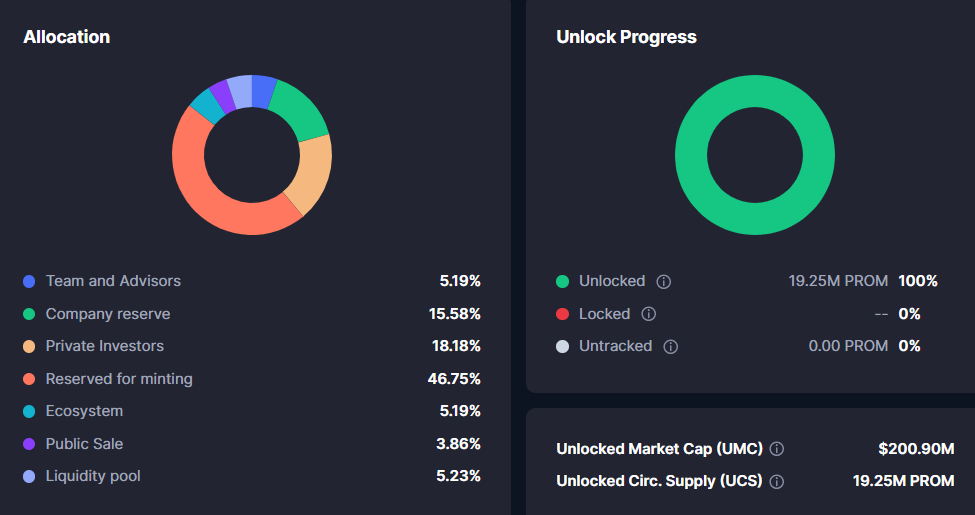Click the red Locked status dot
Viewport: 975px width, 515px height.
click(562, 314)
